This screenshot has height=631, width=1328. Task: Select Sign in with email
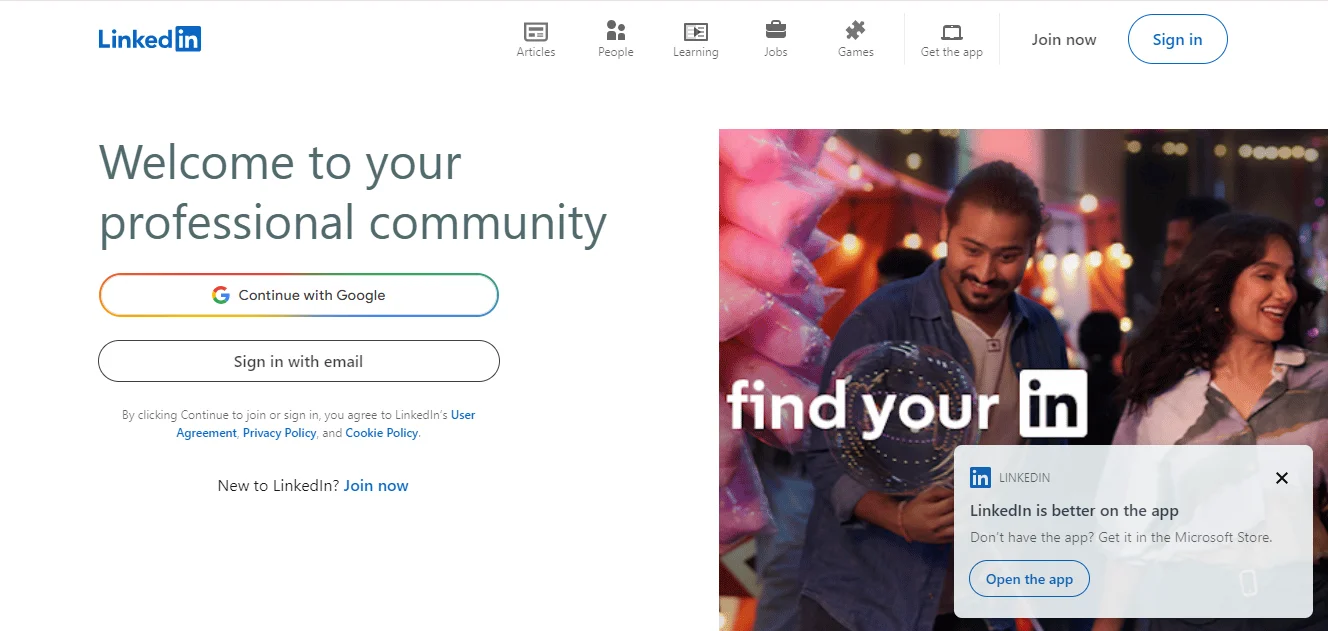pos(298,361)
